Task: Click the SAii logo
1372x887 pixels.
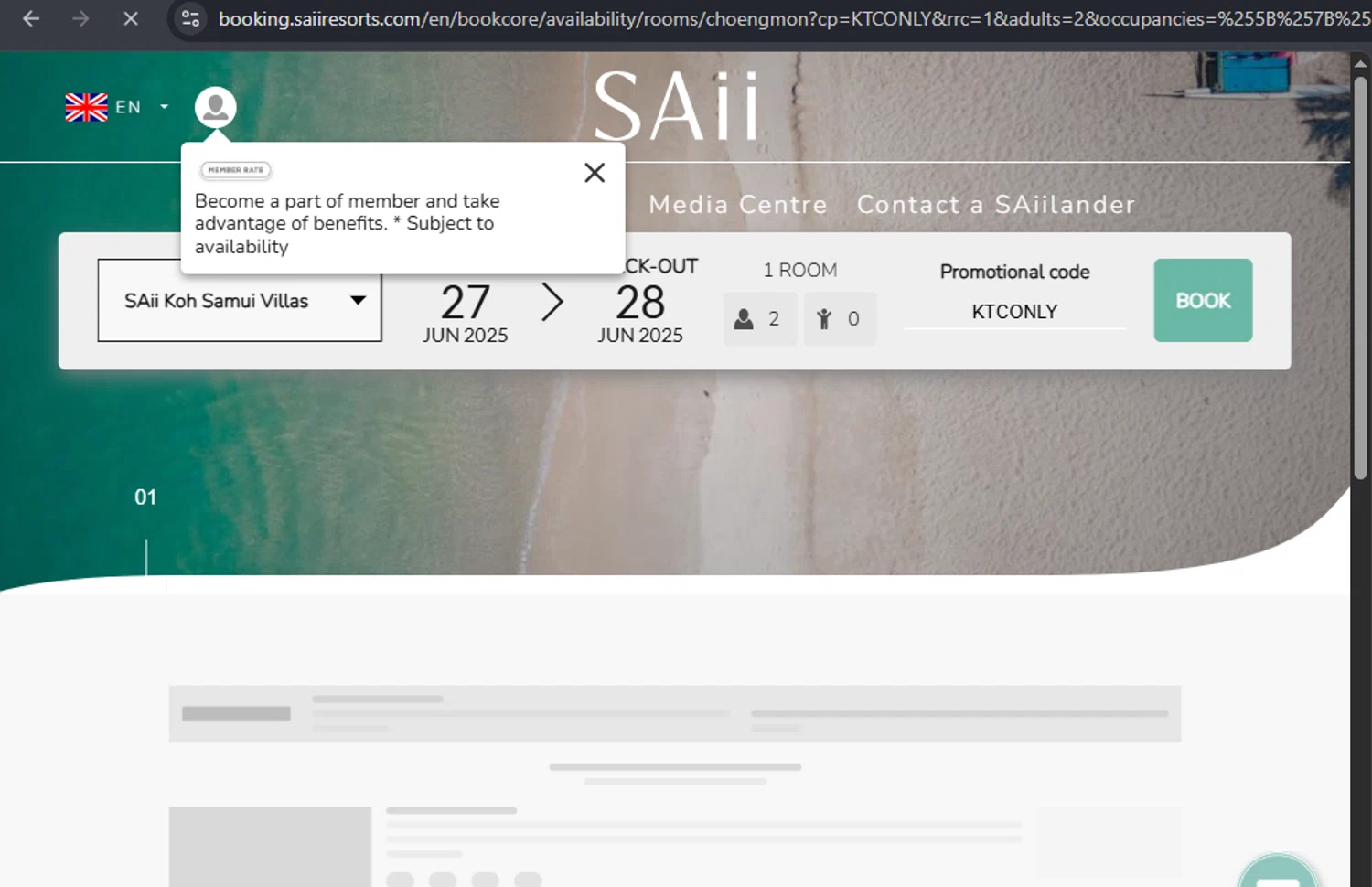Action: (677, 107)
